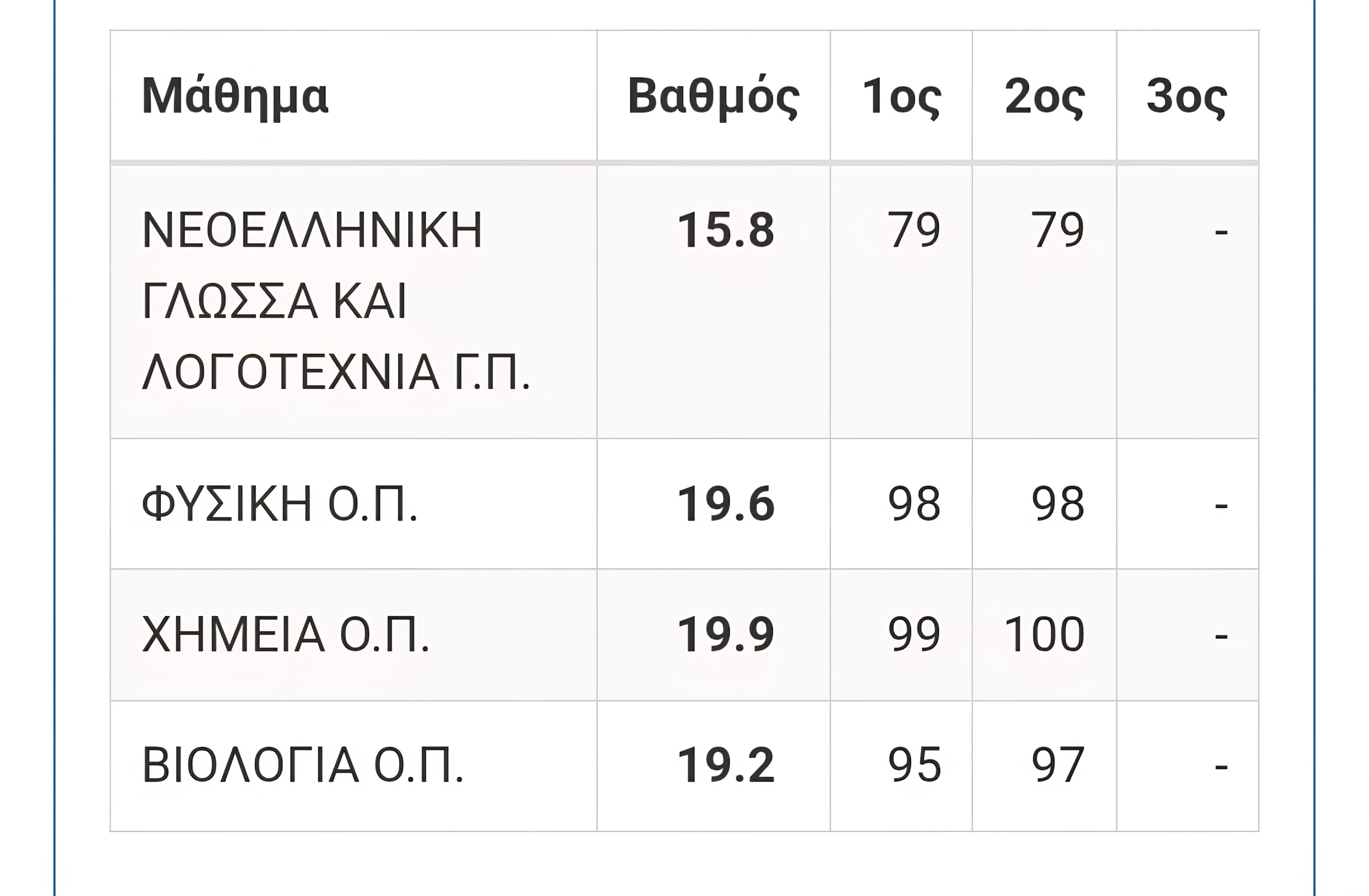
Task: Click the 19.2 grade for ΒΙΟΛΟΓΙΑ
Action: click(x=726, y=765)
